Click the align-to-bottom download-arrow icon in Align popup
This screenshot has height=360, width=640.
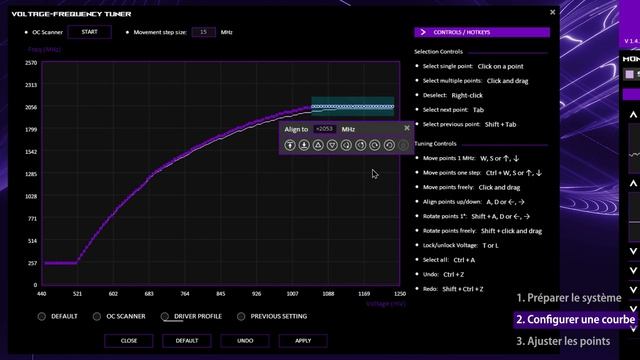304,145
